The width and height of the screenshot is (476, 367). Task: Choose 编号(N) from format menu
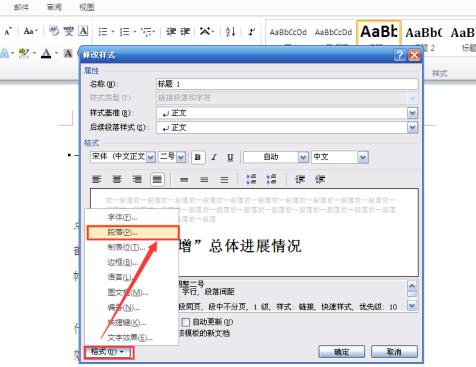coord(132,307)
